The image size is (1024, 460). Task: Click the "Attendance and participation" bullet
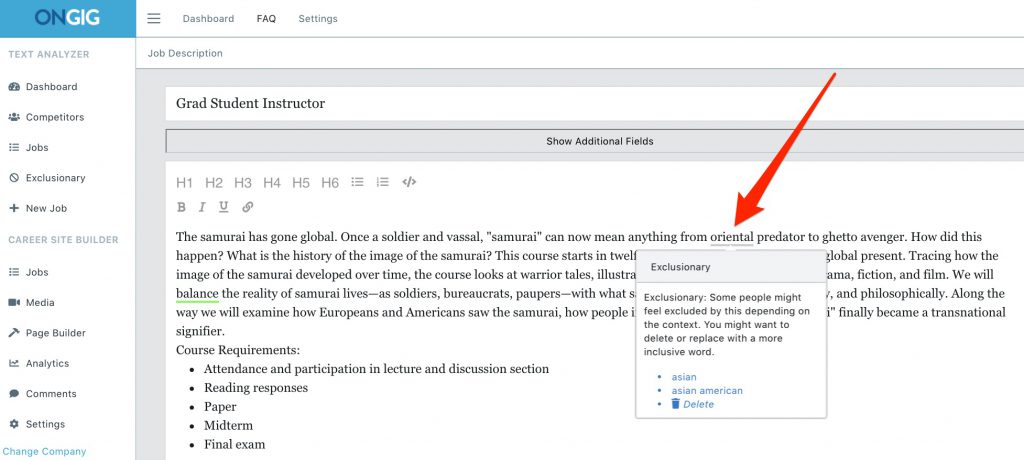(376, 369)
